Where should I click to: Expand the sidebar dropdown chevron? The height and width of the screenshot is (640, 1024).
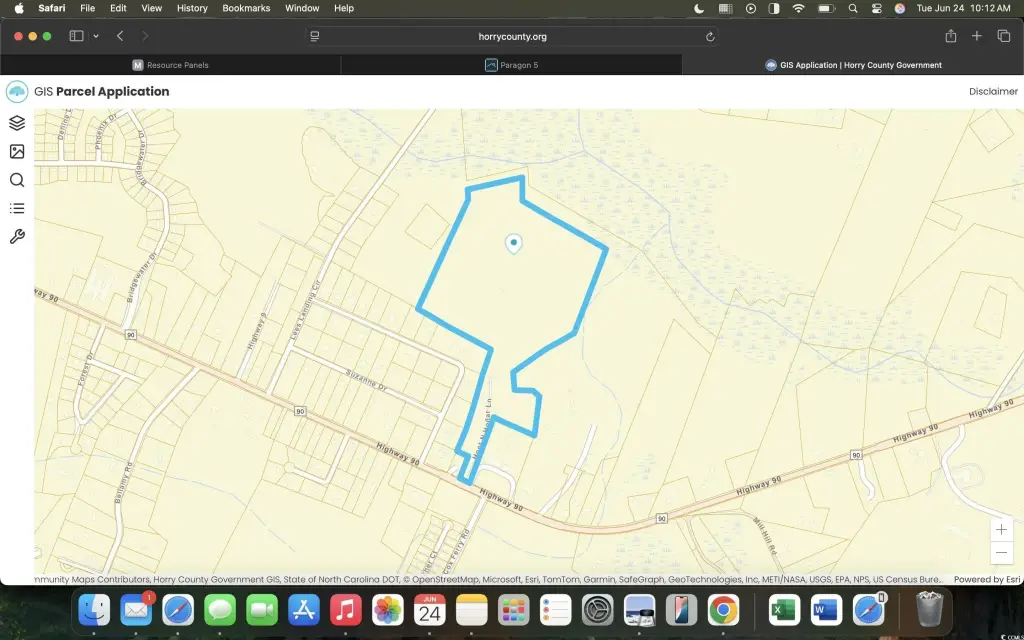tap(96, 36)
